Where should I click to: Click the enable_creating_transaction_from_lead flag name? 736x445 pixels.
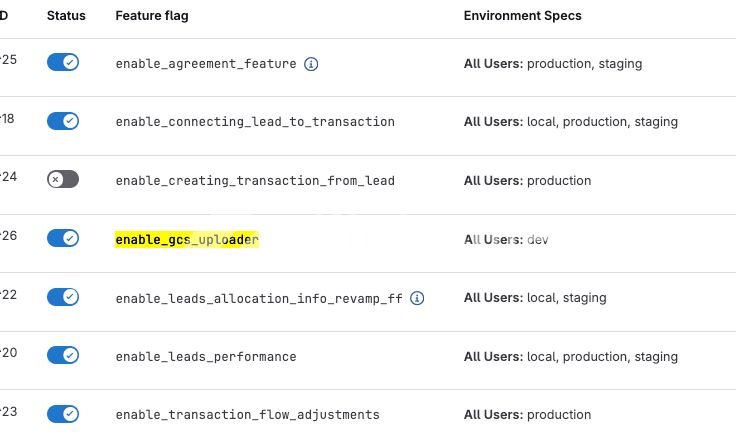[x=255, y=181]
